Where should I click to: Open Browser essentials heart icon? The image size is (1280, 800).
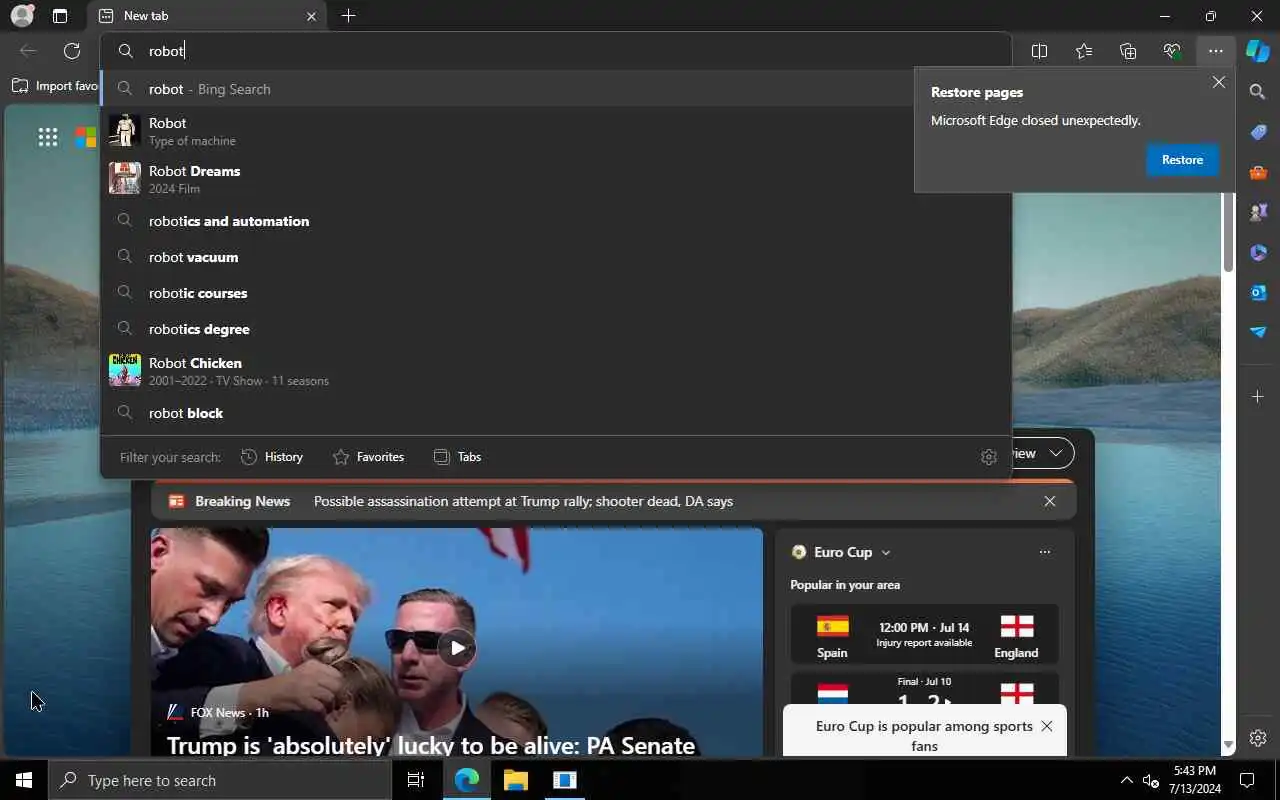click(x=1172, y=51)
